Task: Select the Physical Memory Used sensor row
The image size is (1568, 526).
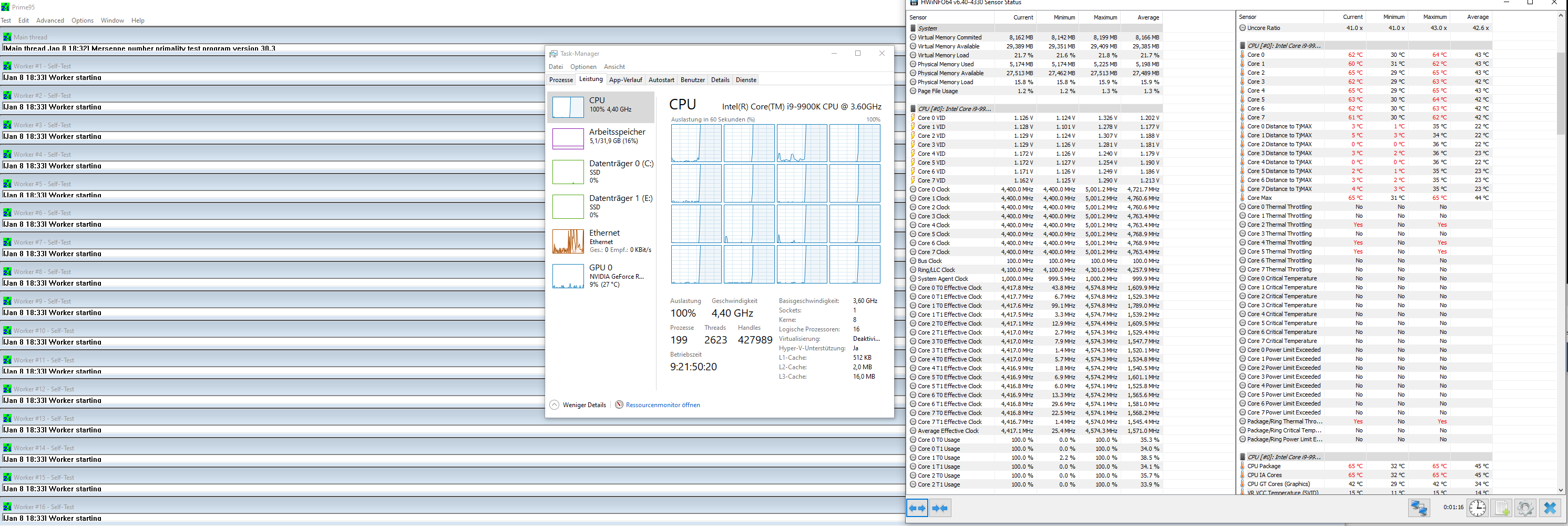Action: (x=1036, y=65)
